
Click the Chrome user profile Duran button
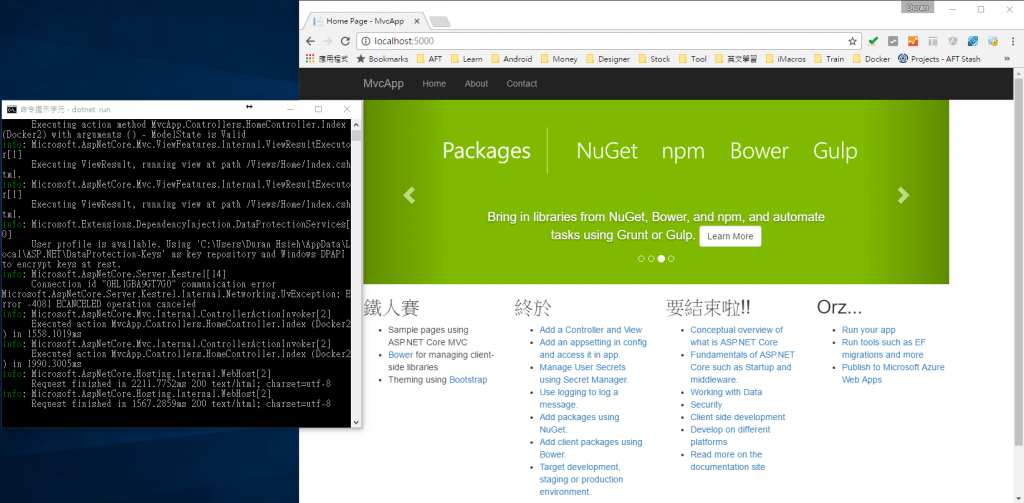point(918,8)
